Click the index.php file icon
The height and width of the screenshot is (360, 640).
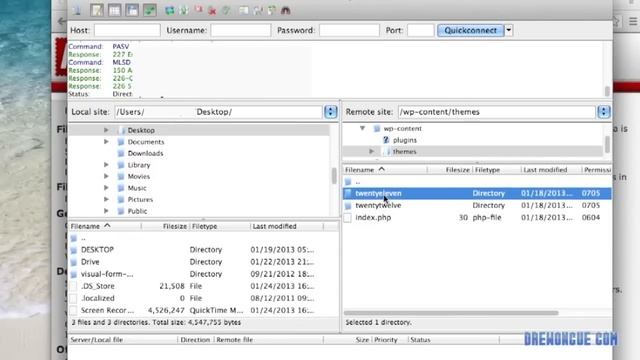click(348, 218)
